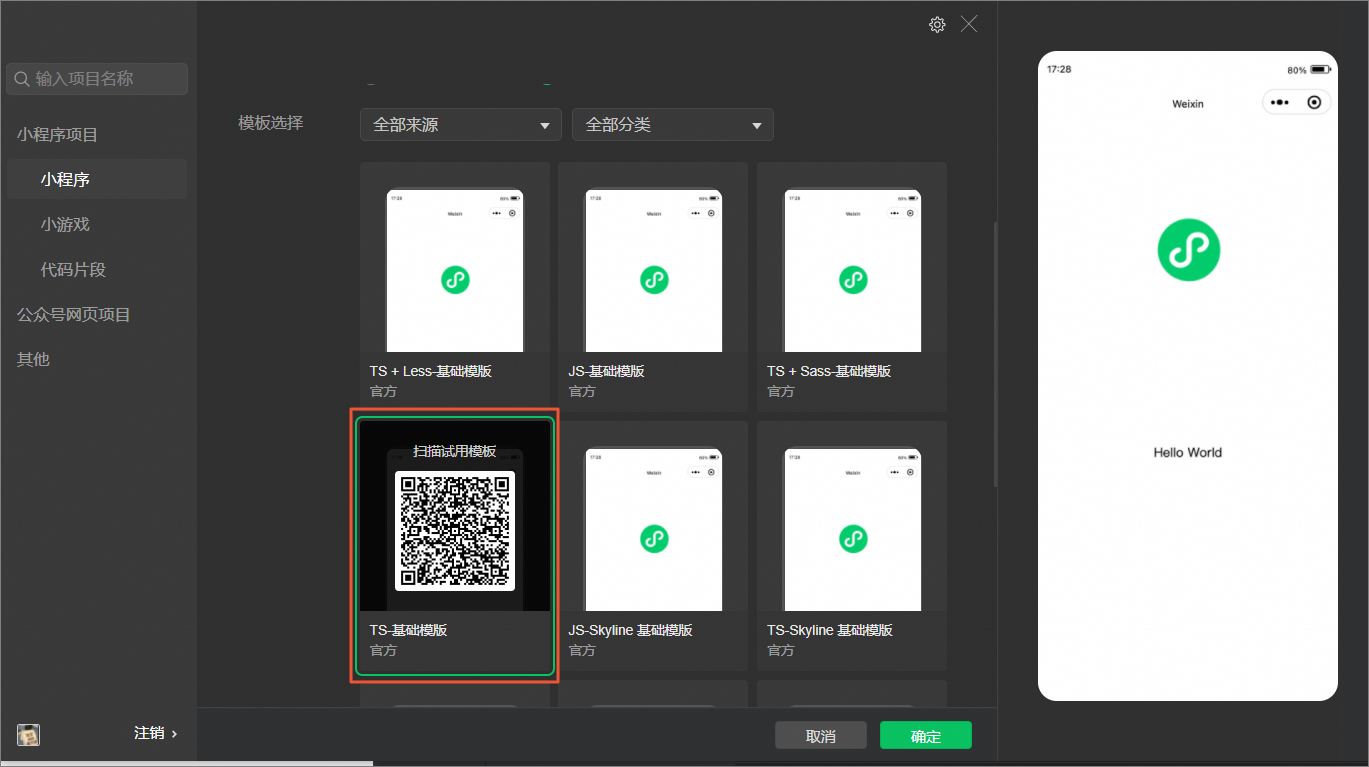Click the green mini program logo in preview

point(1188,250)
